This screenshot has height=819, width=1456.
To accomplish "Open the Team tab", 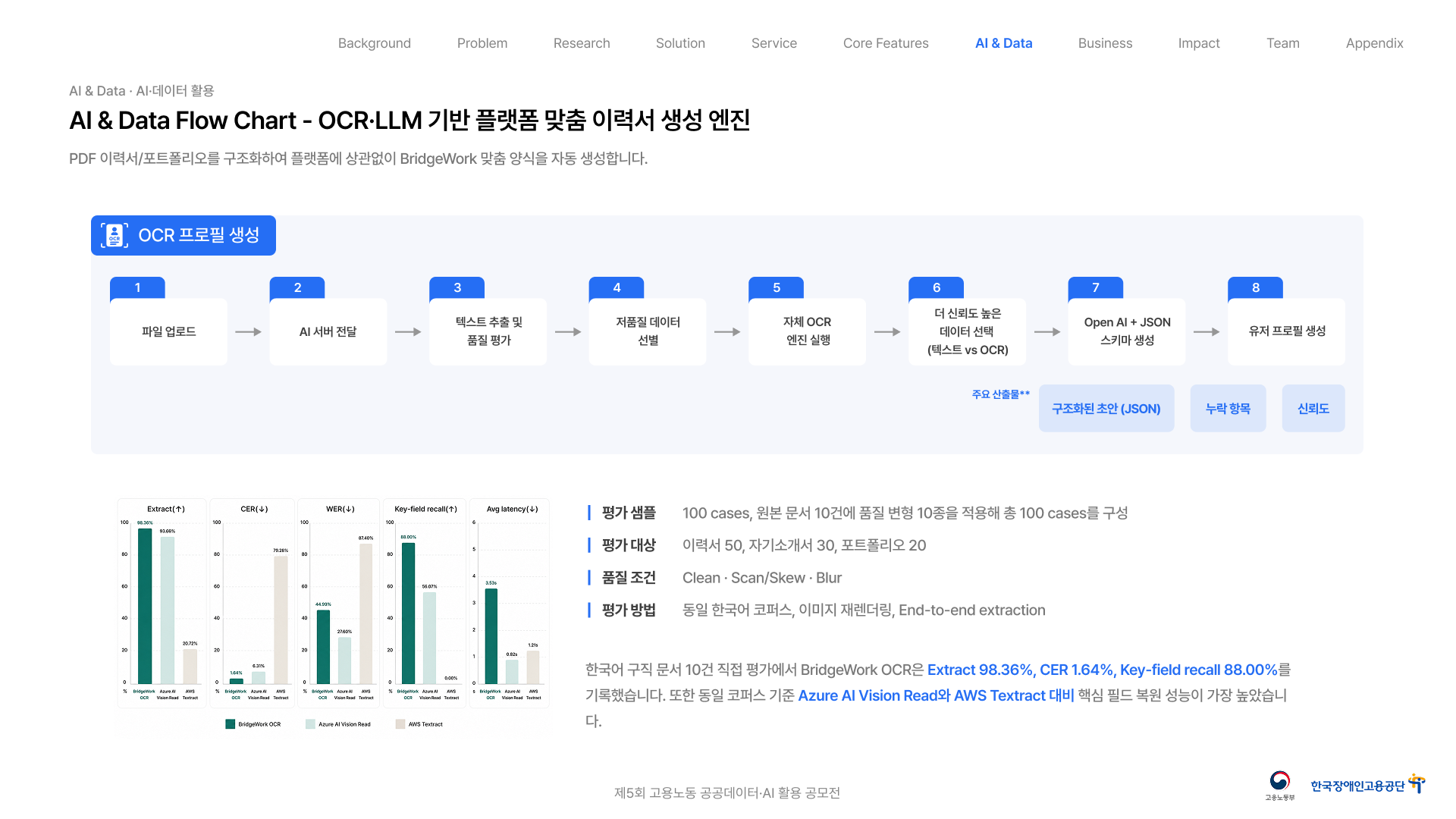I will tap(1283, 43).
